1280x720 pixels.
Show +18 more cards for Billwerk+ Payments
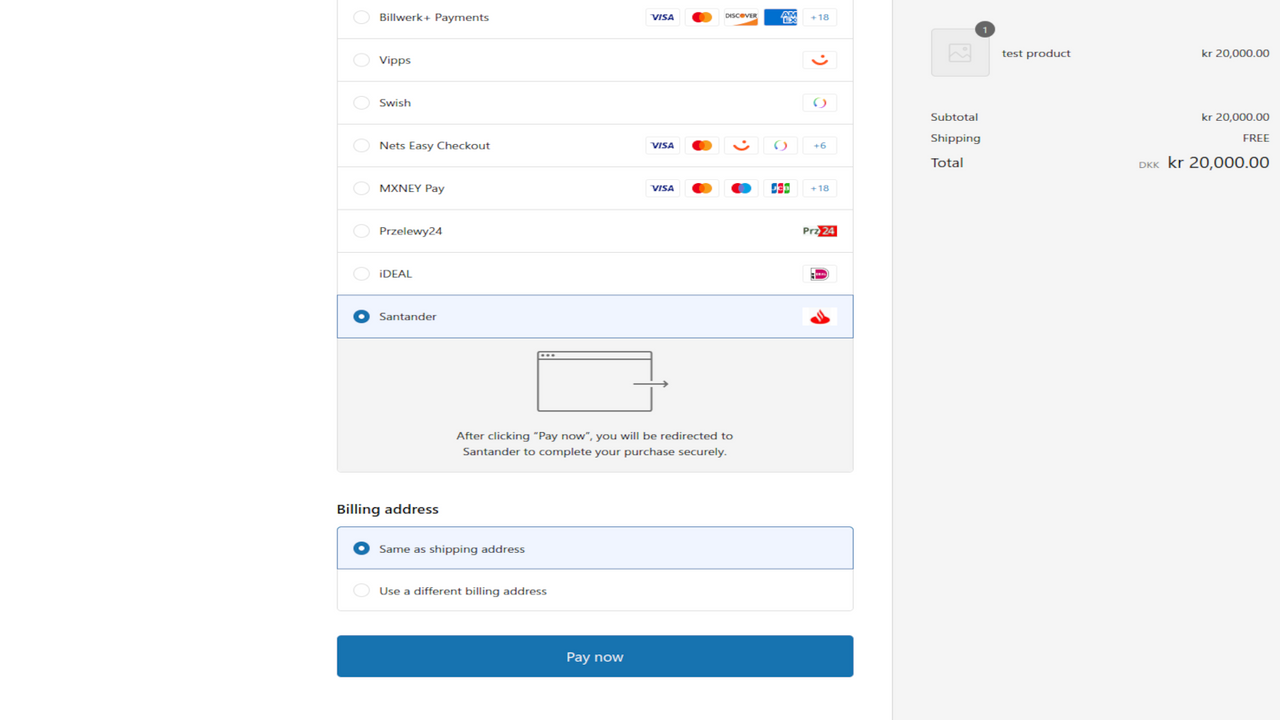(820, 17)
